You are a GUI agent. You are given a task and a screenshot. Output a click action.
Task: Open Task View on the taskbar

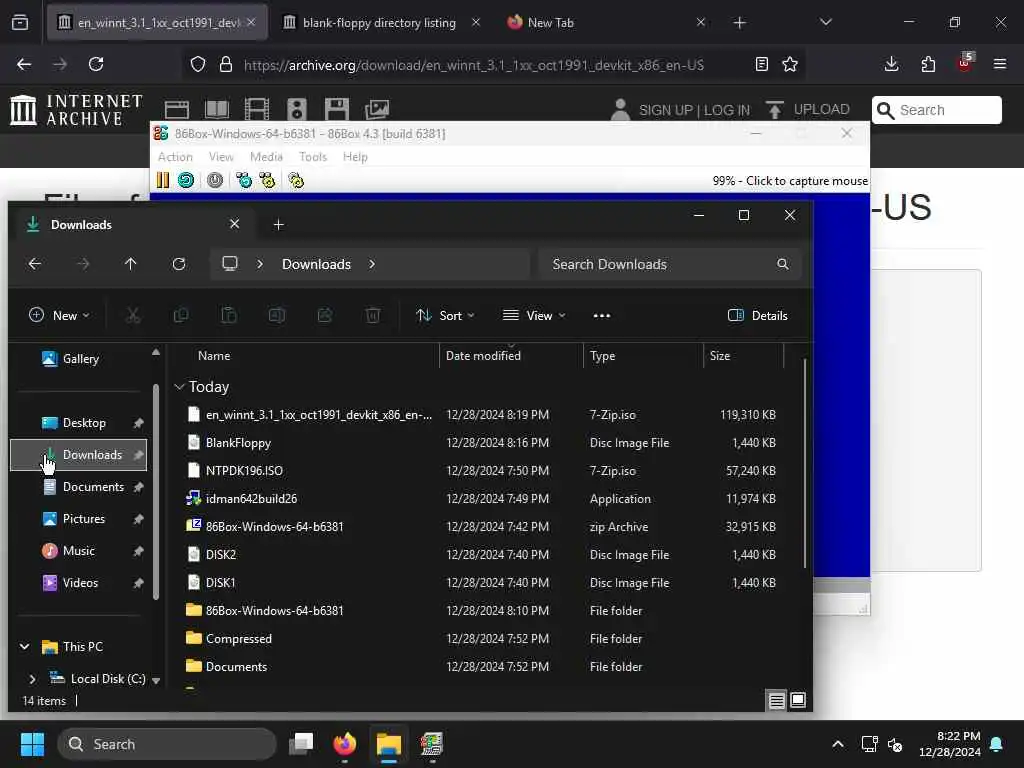(301, 744)
